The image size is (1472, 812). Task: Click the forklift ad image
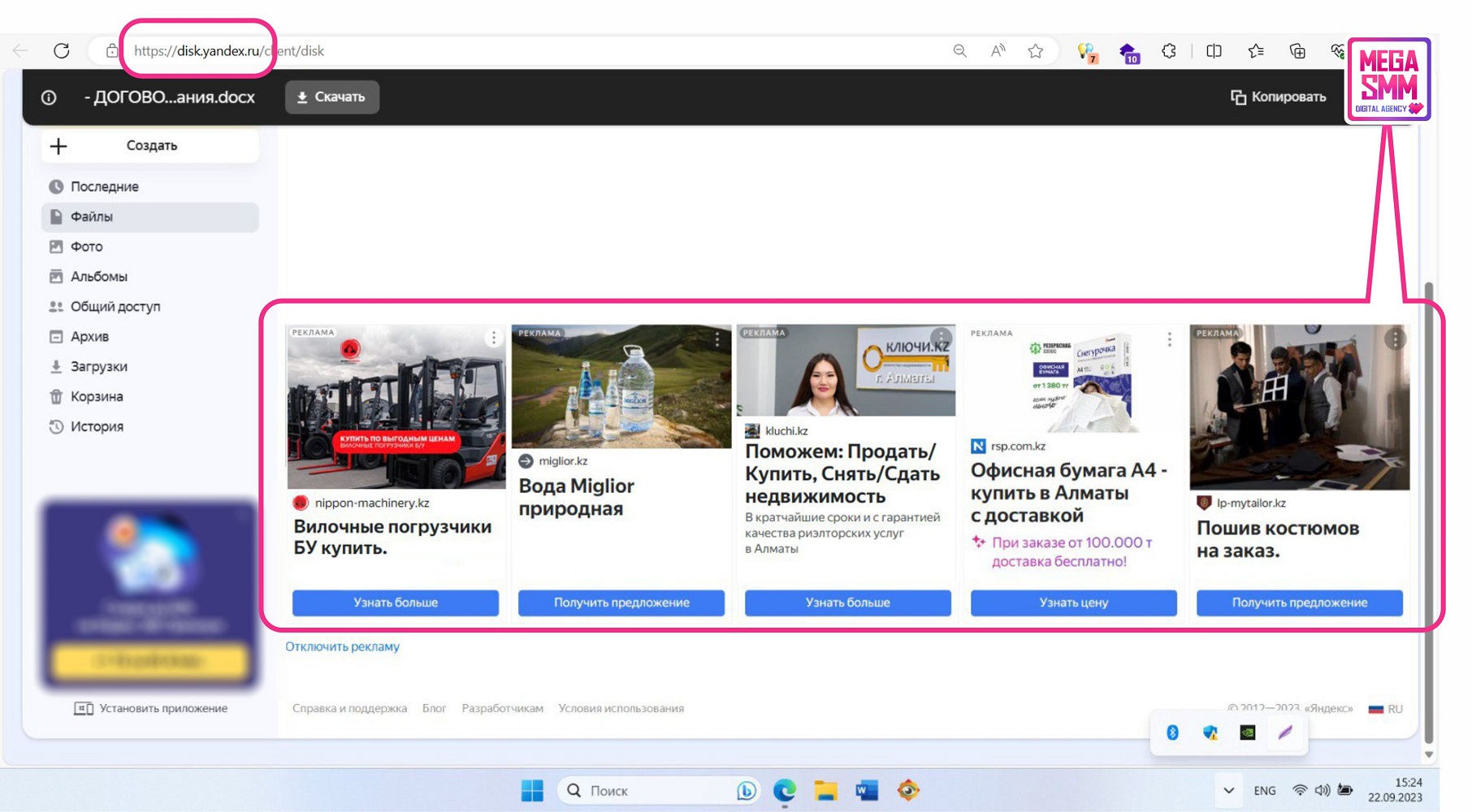pyautogui.click(x=396, y=407)
